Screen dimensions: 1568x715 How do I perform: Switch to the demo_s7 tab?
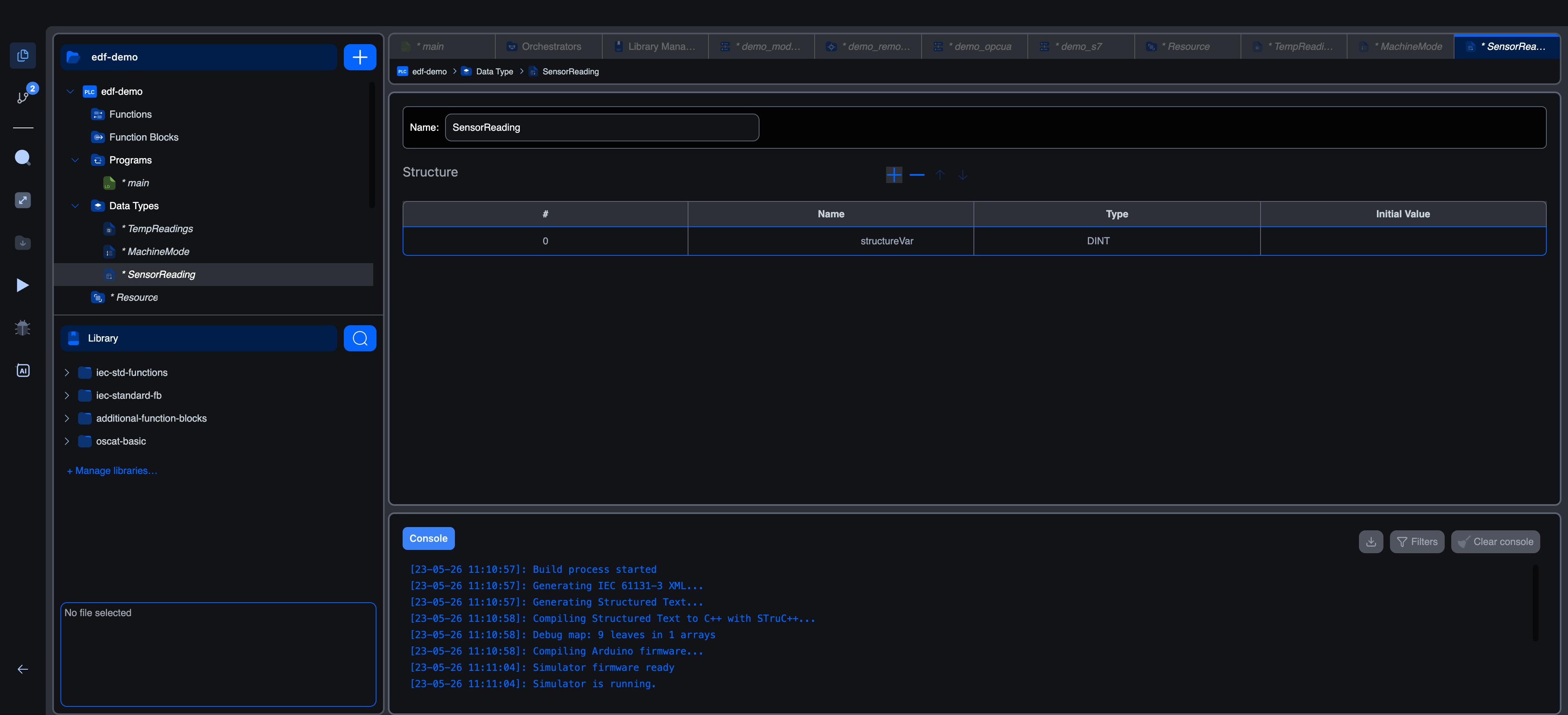1081,46
